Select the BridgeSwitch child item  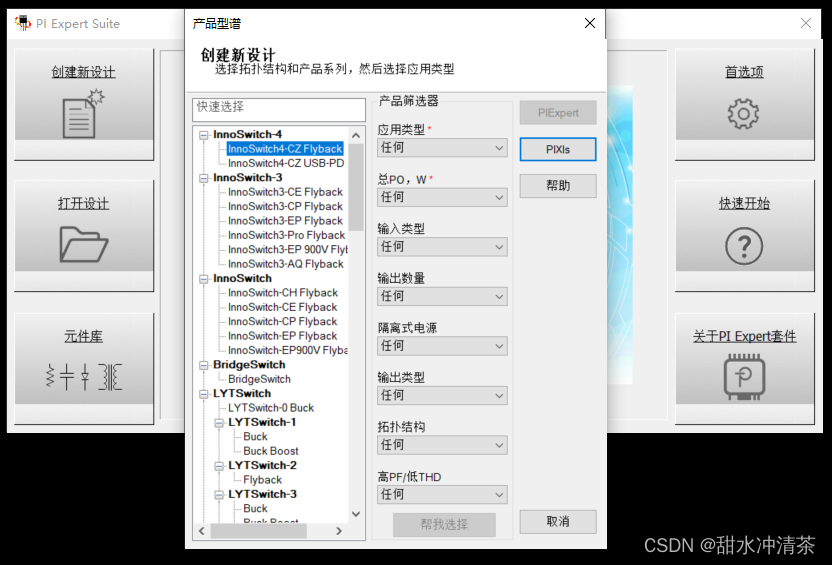tap(259, 379)
